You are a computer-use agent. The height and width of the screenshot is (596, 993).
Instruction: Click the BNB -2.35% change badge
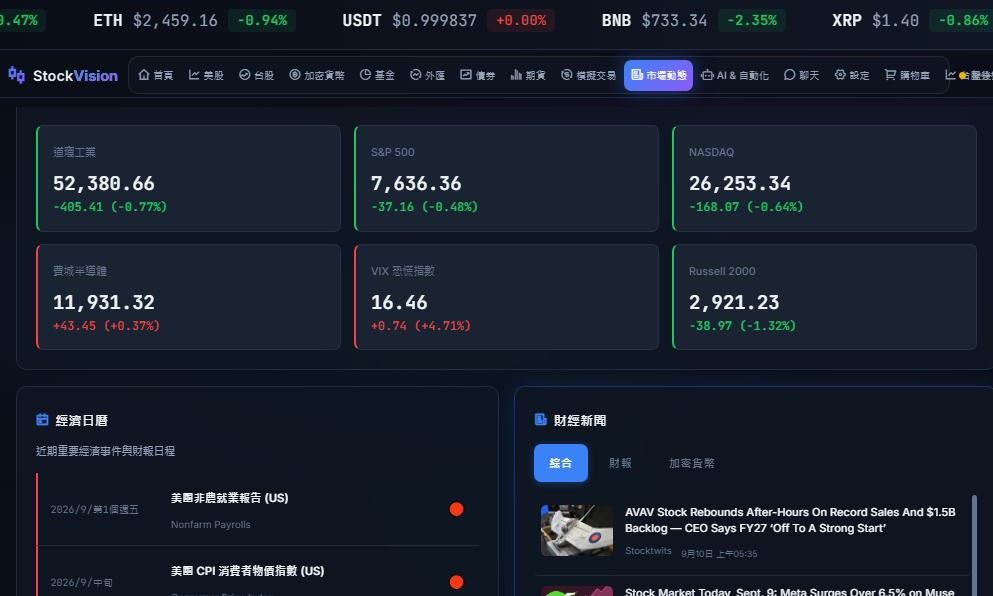pyautogui.click(x=752, y=20)
